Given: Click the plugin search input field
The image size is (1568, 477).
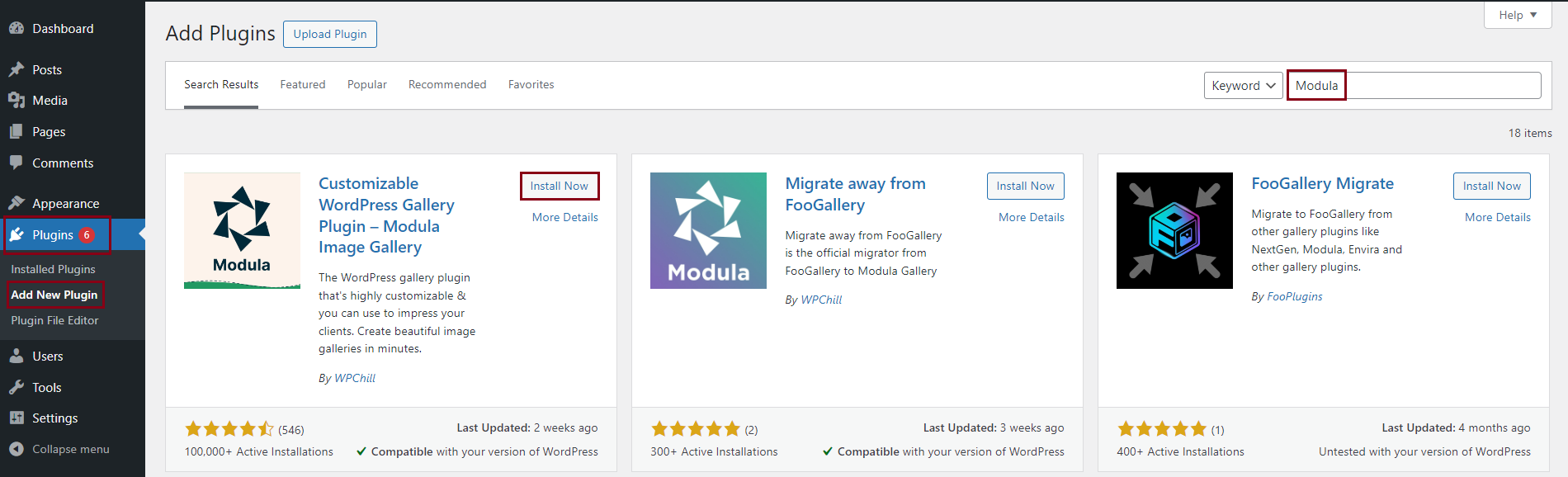Looking at the screenshot, I should [x=1440, y=86].
